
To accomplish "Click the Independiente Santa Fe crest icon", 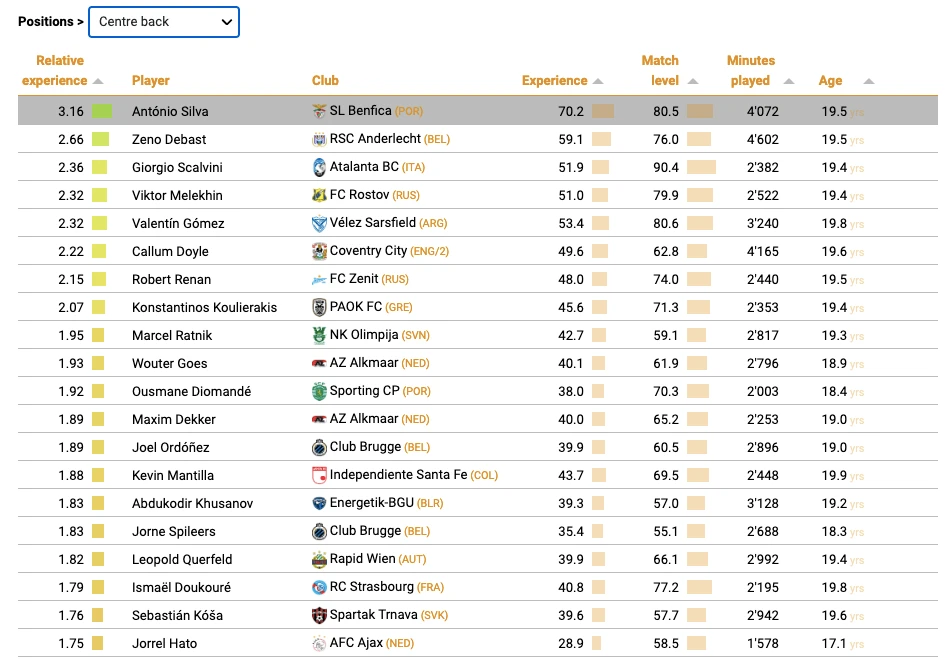I will coord(319,475).
